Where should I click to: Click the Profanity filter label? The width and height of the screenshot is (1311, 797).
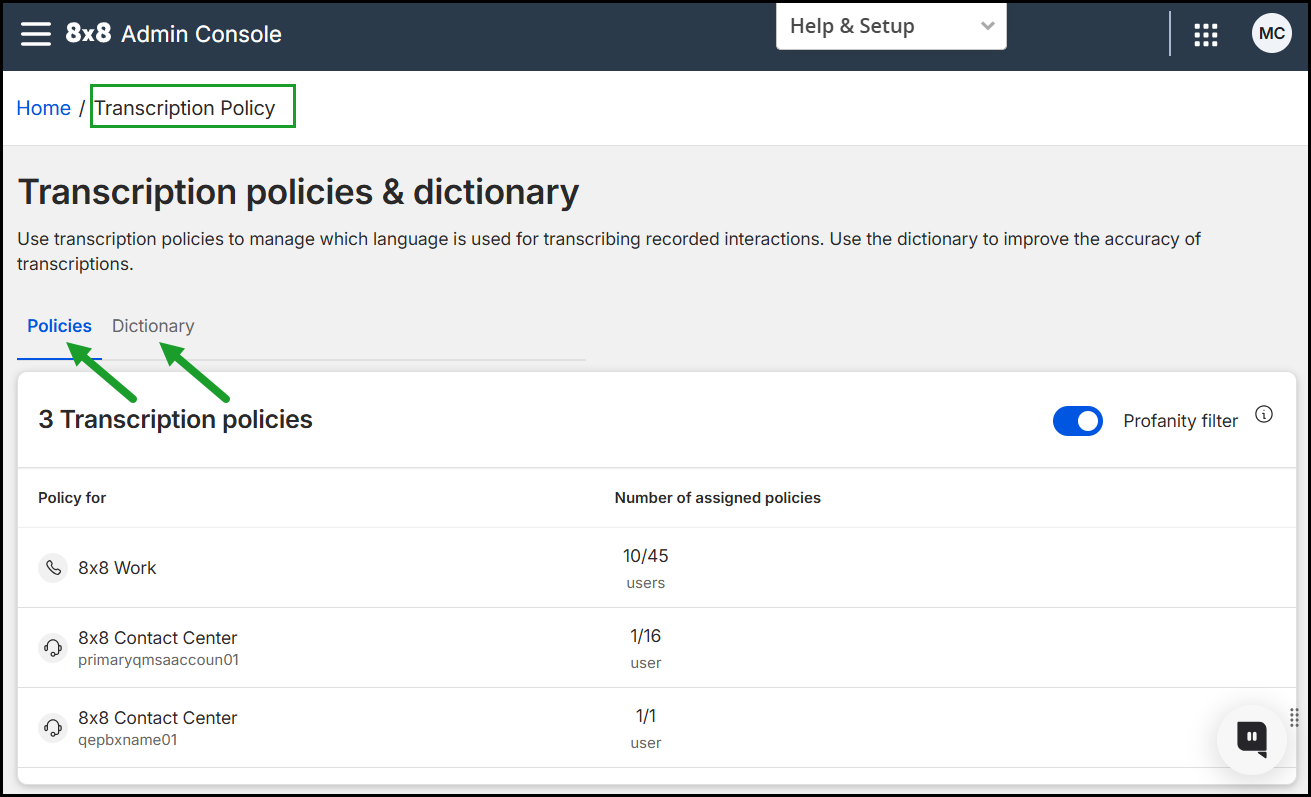coord(1180,421)
